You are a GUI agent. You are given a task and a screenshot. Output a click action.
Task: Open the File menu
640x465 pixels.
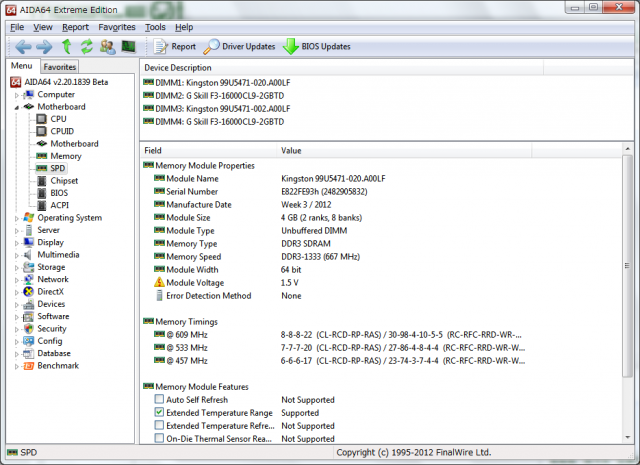point(17,27)
